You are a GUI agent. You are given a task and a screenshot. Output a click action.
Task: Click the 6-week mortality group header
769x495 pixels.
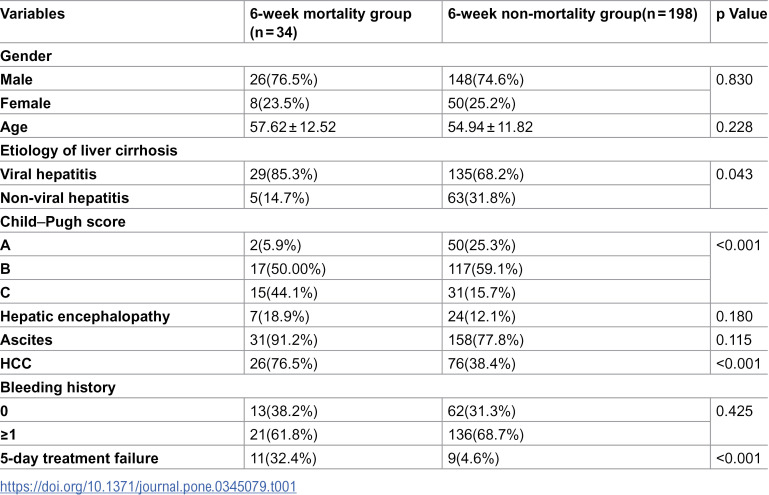tap(330, 23)
